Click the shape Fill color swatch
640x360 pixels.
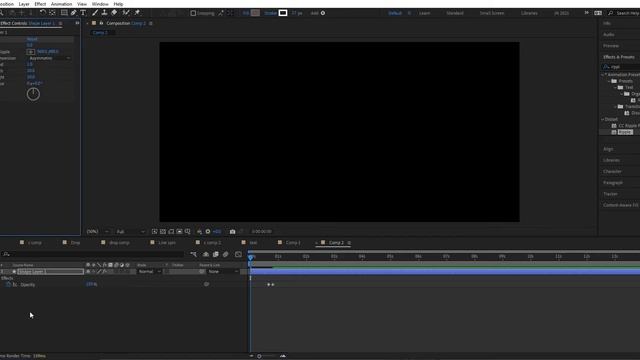point(256,13)
